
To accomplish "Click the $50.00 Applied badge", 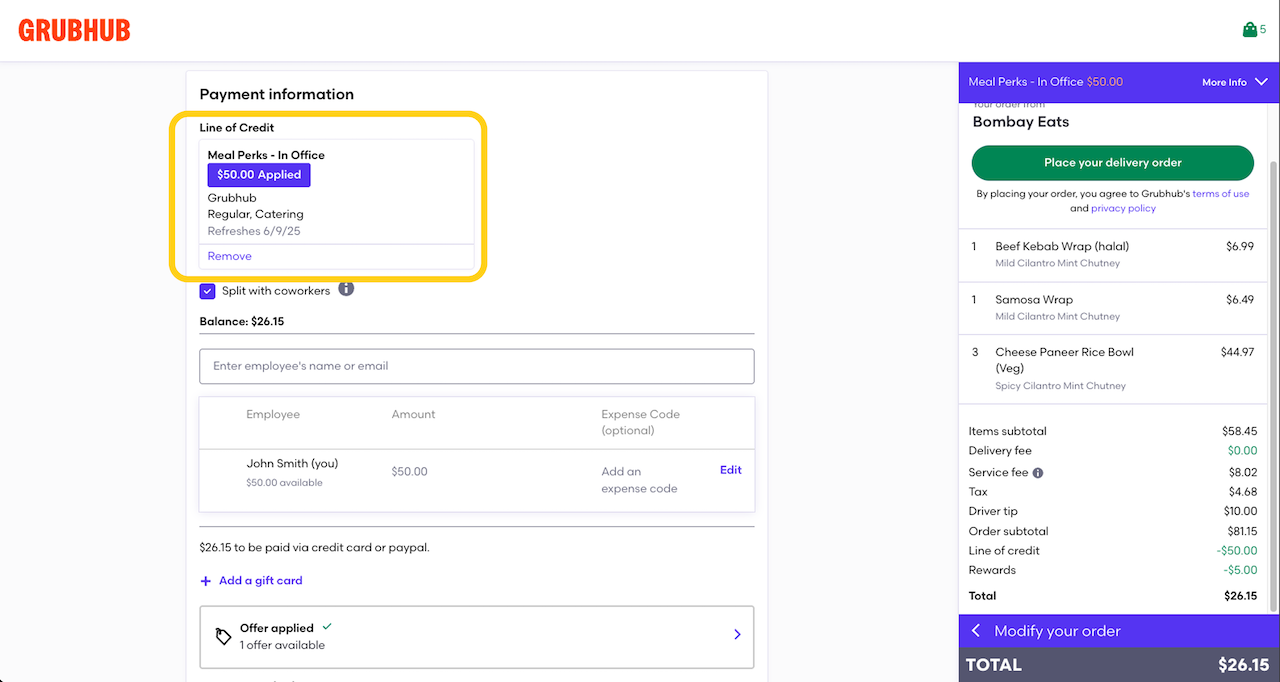I will 259,175.
